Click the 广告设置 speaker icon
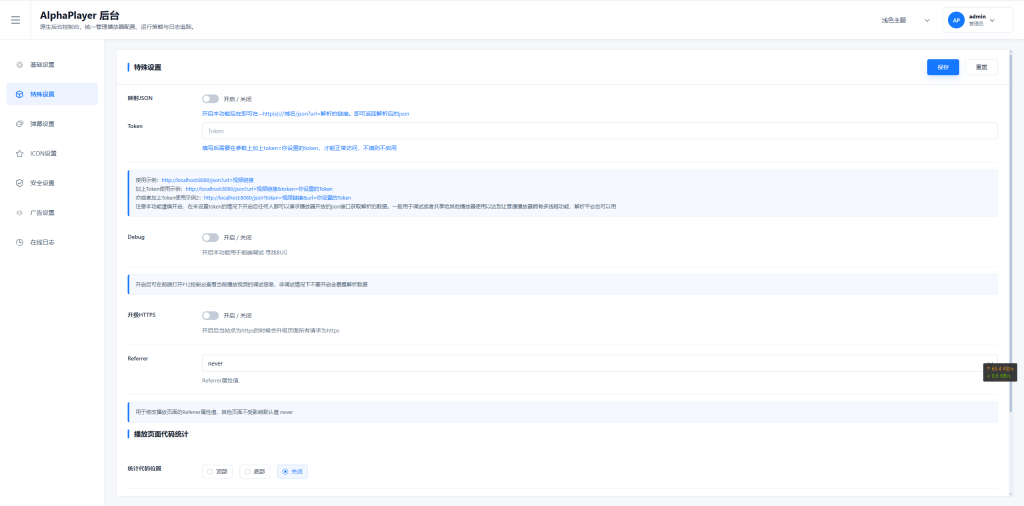Screen dimensions: 1024x506 (x=20, y=213)
